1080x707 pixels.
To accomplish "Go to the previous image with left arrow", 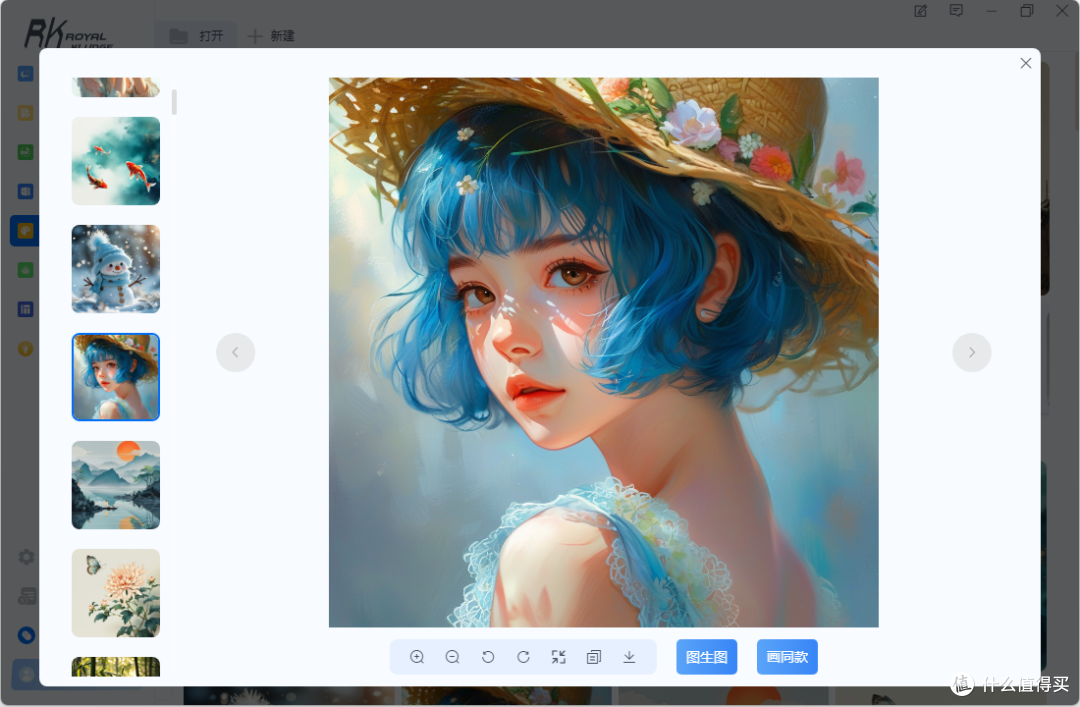I will click(236, 352).
